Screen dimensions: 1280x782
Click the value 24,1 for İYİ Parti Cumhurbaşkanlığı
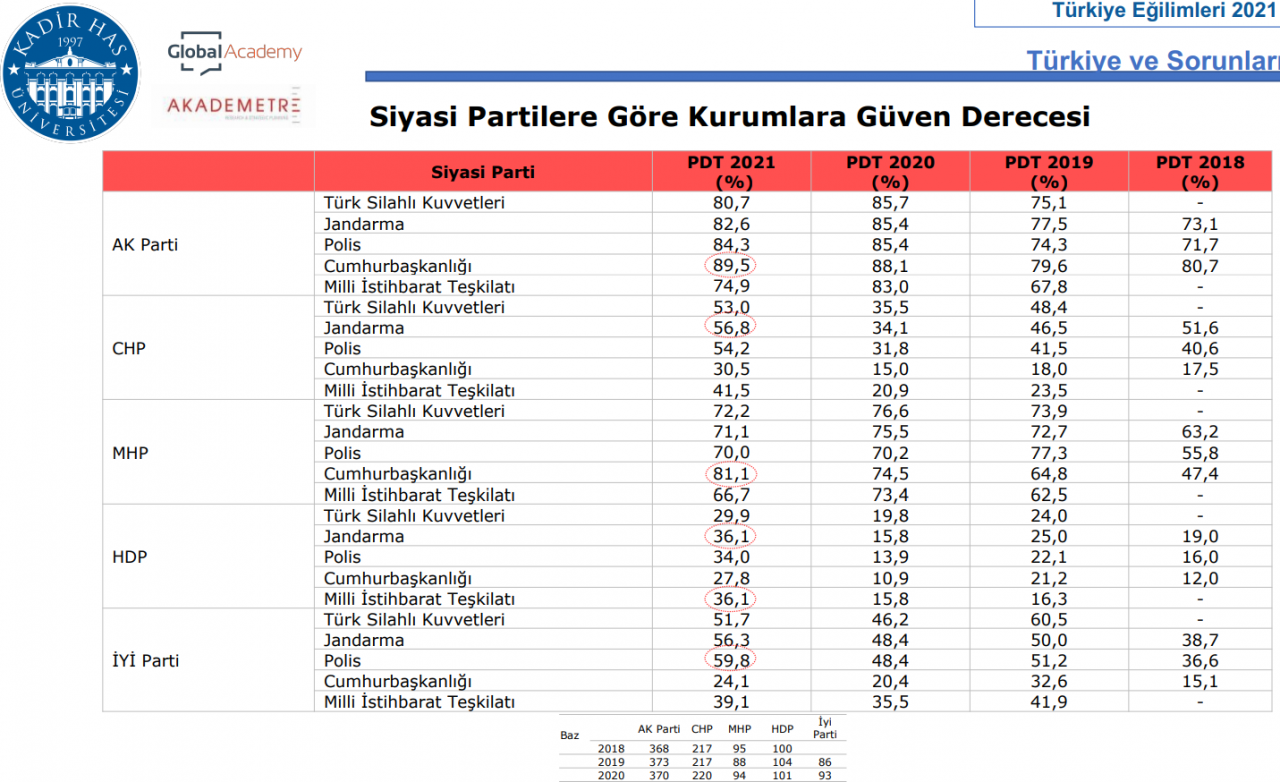tap(731, 682)
